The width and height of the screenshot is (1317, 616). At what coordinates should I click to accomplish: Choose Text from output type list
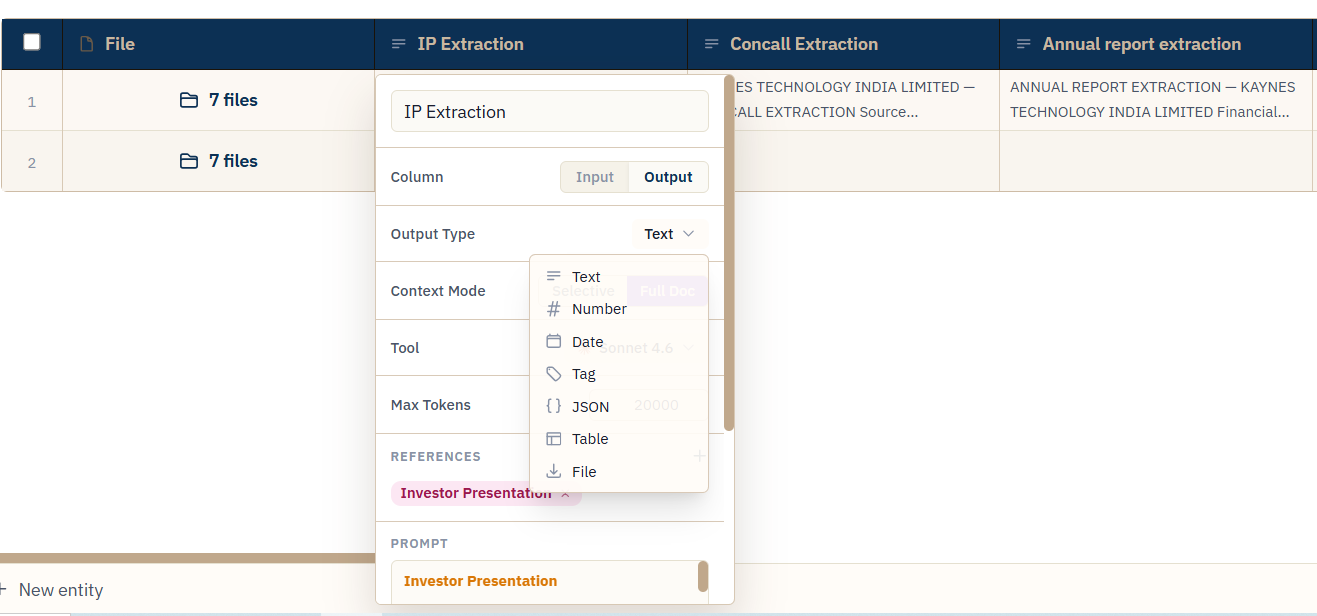pos(619,277)
